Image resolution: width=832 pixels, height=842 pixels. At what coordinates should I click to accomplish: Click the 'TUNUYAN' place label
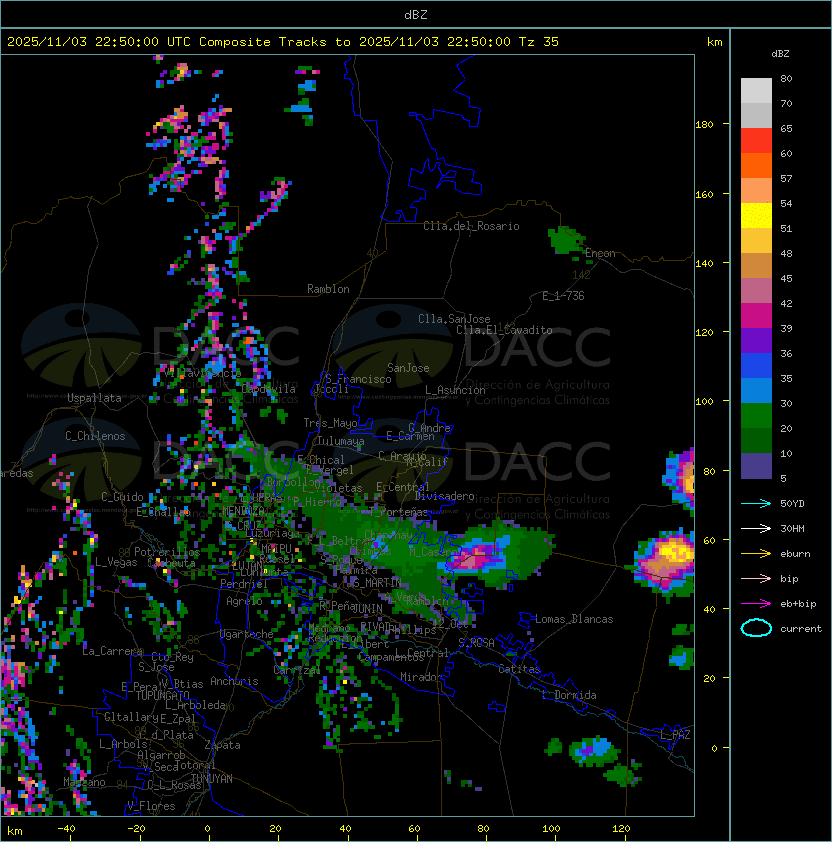(x=212, y=779)
